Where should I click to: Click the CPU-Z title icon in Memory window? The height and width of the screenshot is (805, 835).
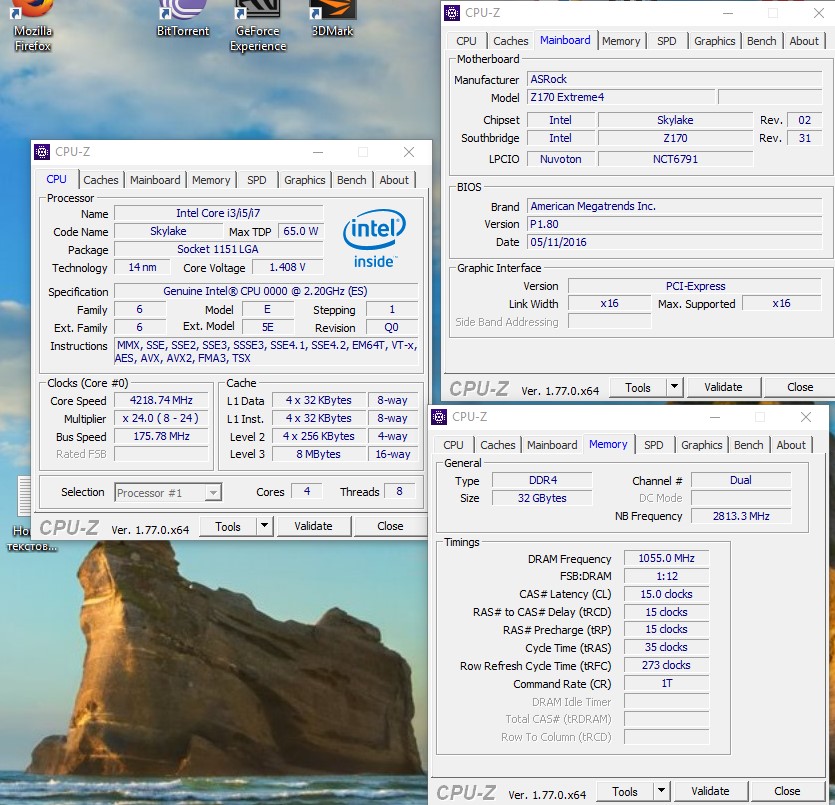pos(438,417)
